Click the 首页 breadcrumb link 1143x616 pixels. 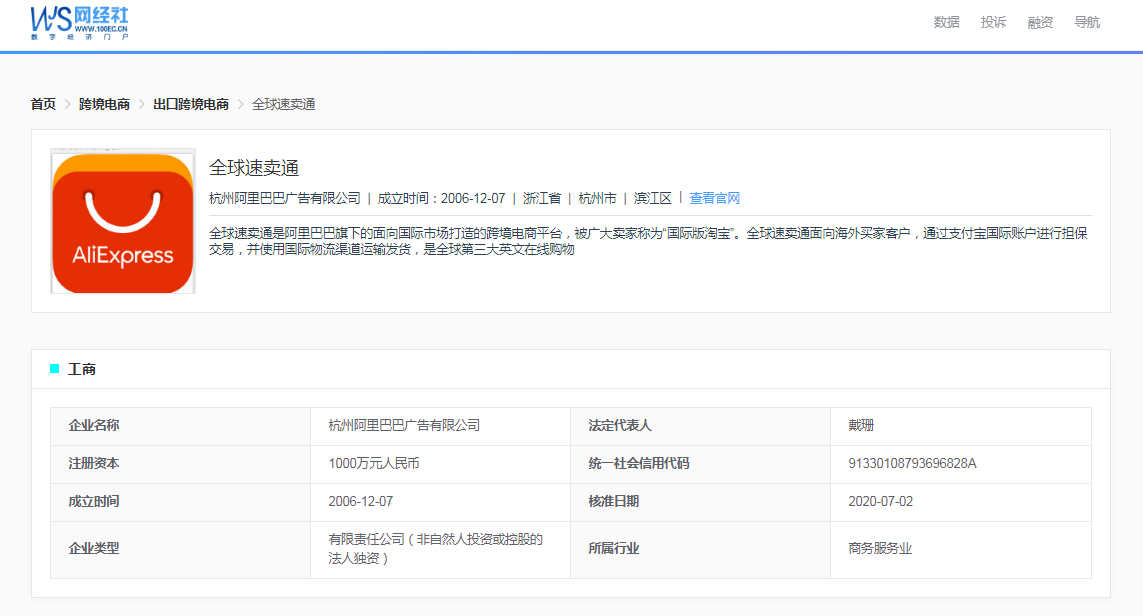pos(41,103)
